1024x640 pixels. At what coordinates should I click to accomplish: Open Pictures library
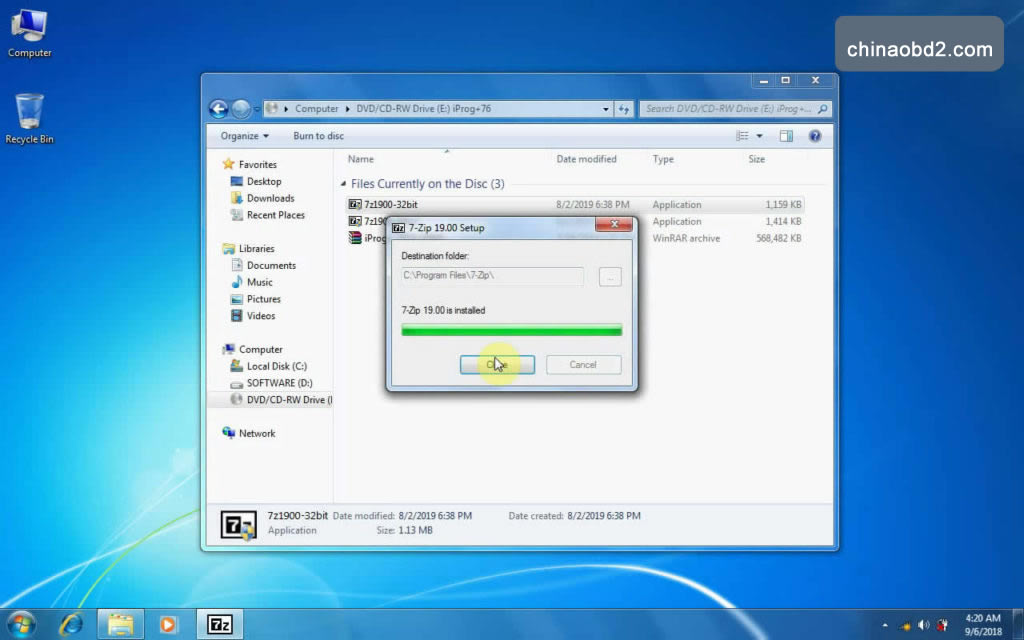coord(263,299)
